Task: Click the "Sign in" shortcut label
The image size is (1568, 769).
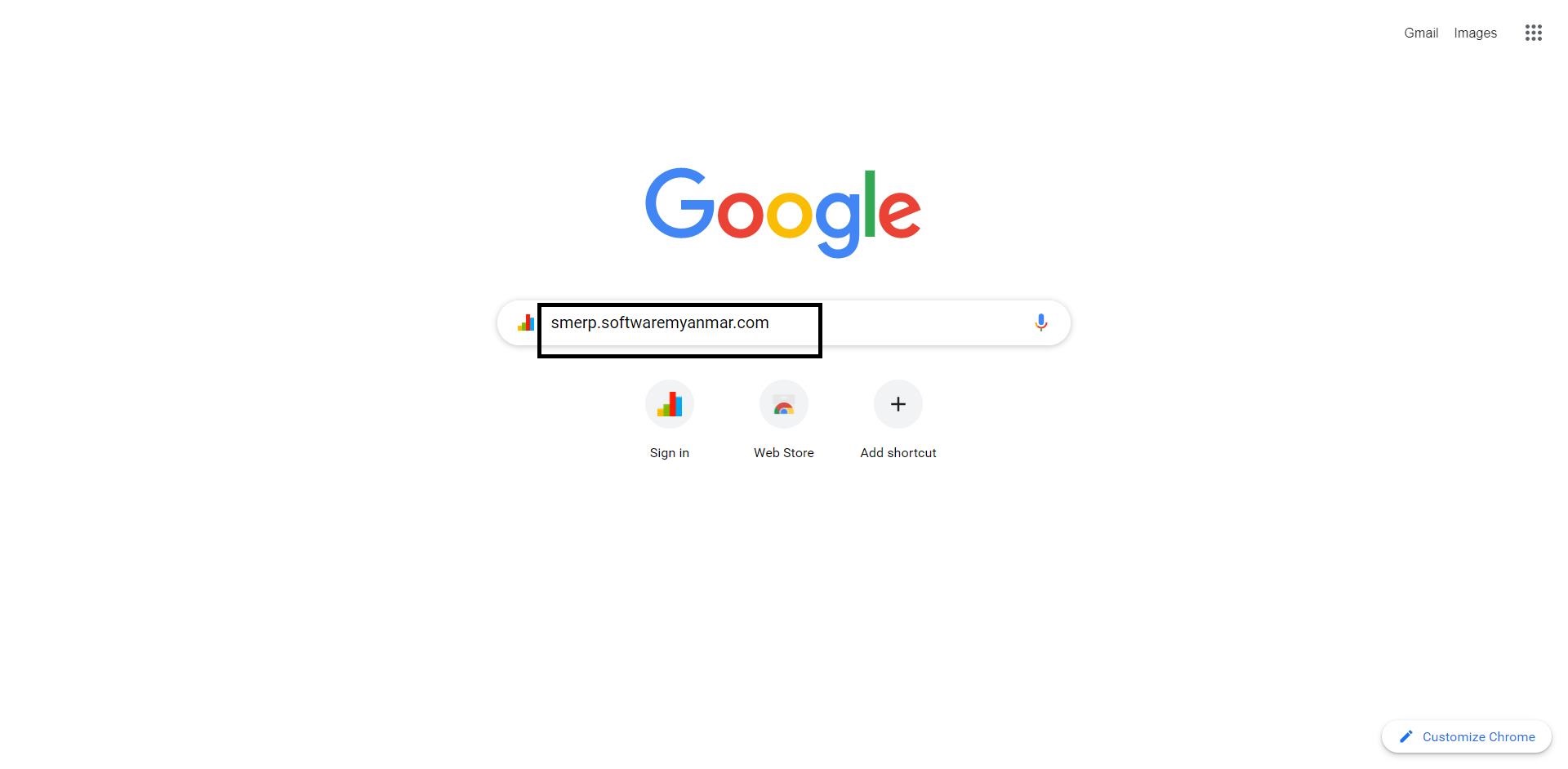Action: pyautogui.click(x=670, y=452)
